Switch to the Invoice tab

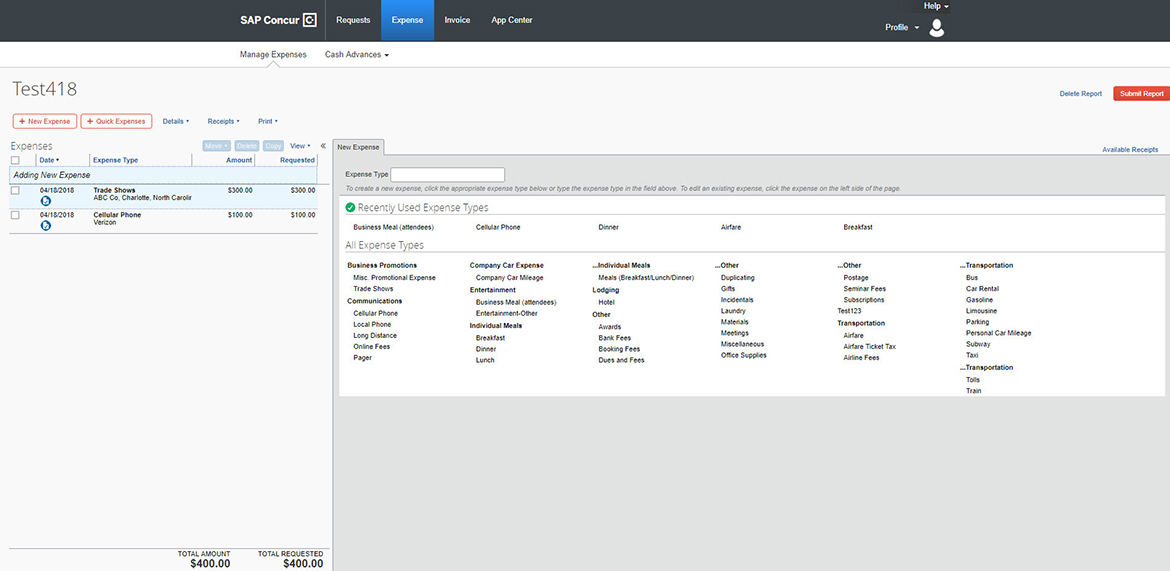pyautogui.click(x=457, y=20)
